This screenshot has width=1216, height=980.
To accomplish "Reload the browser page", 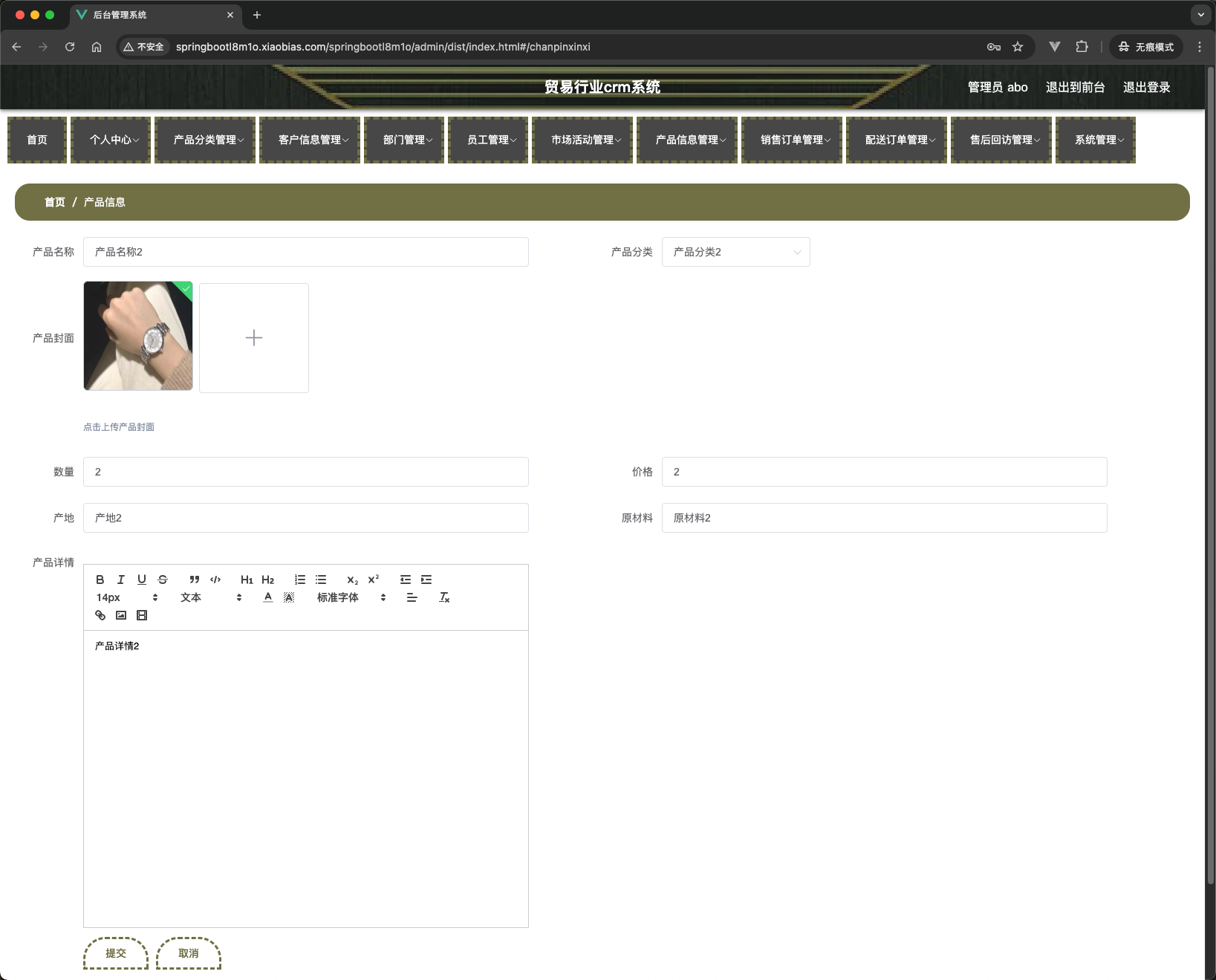I will click(70, 47).
